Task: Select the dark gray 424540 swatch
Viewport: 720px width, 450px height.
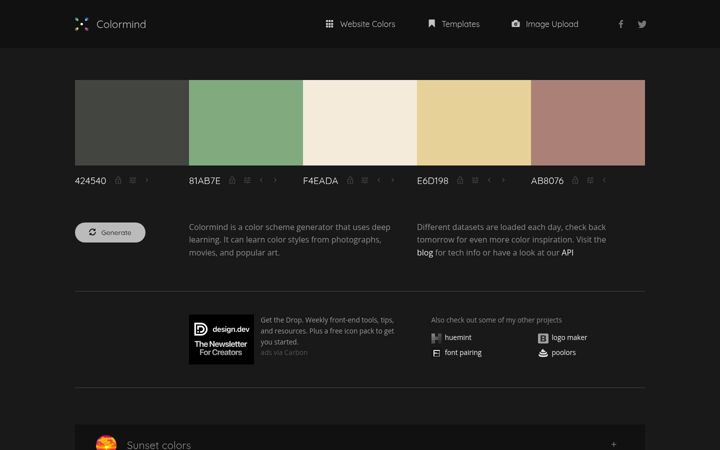Action: pos(132,123)
